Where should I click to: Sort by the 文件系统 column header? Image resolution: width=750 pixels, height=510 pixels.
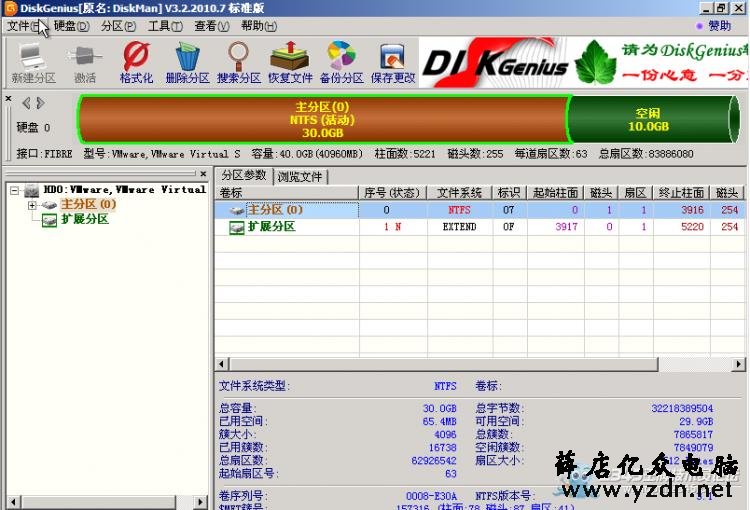(459, 193)
